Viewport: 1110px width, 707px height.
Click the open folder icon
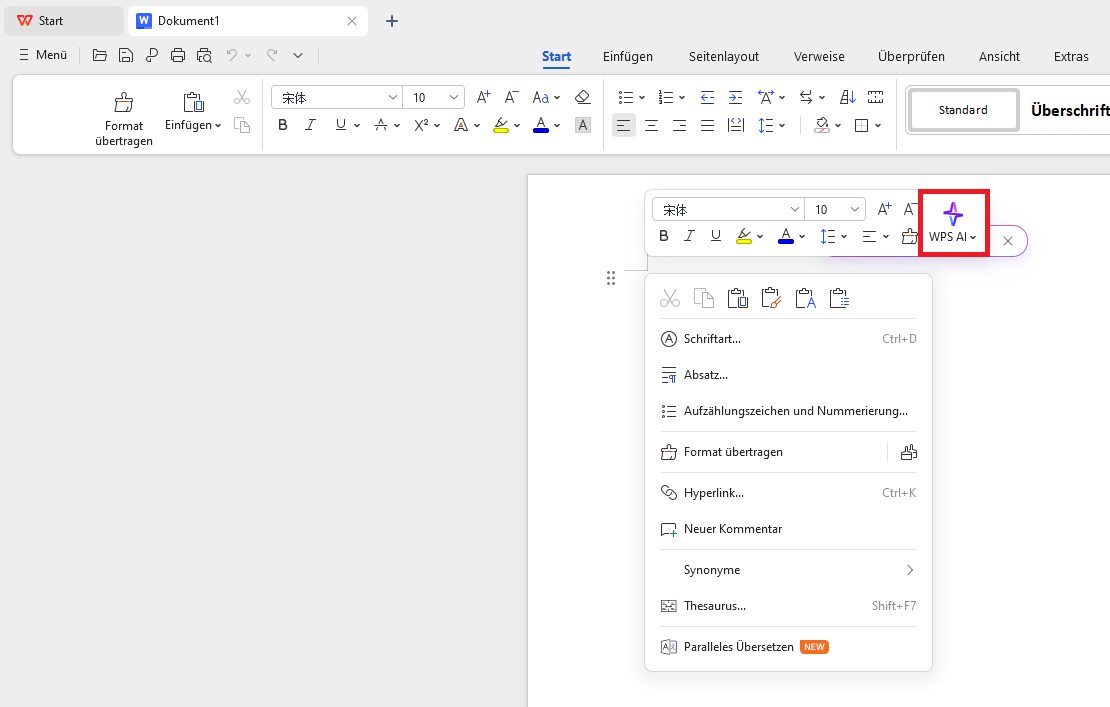100,55
